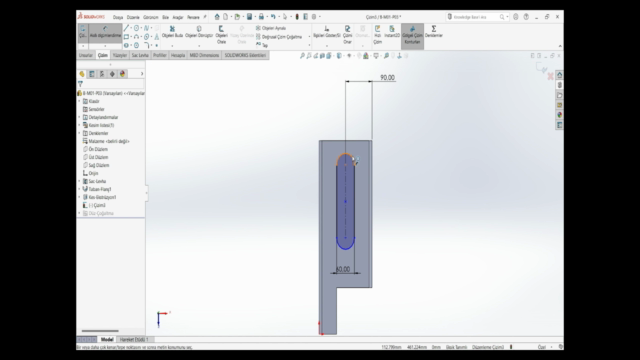Screen dimensions: 640x360
Task: Click the tree filter funnel icon
Action: [x=80, y=84]
